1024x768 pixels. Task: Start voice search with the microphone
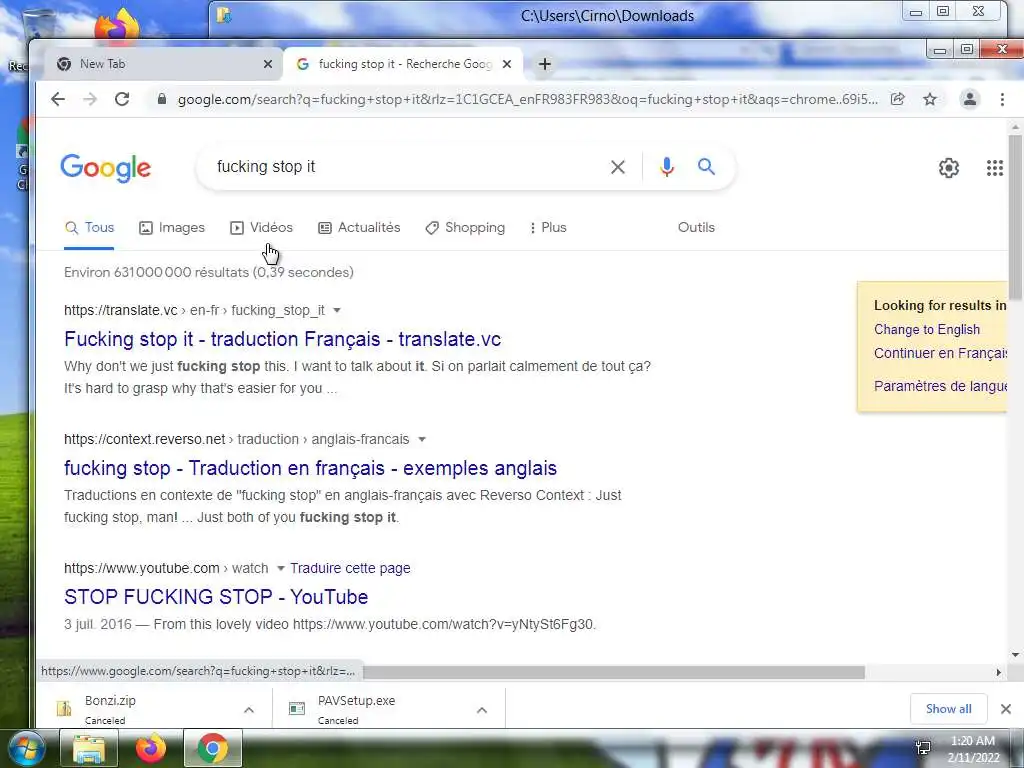666,167
